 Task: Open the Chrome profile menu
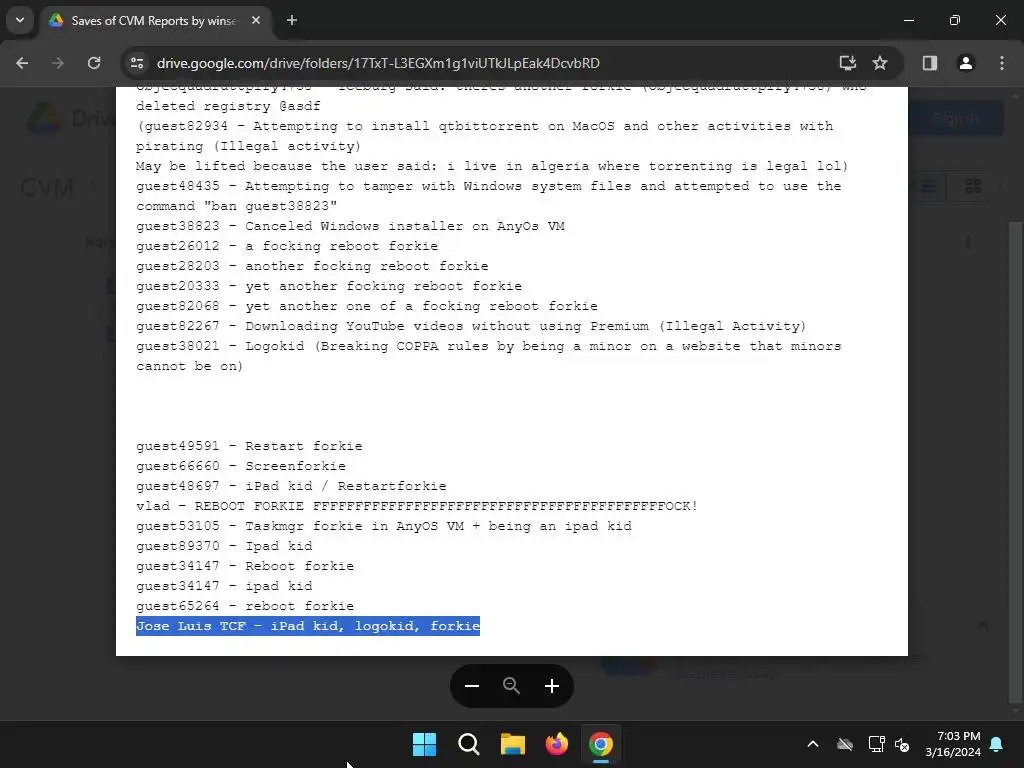966,63
